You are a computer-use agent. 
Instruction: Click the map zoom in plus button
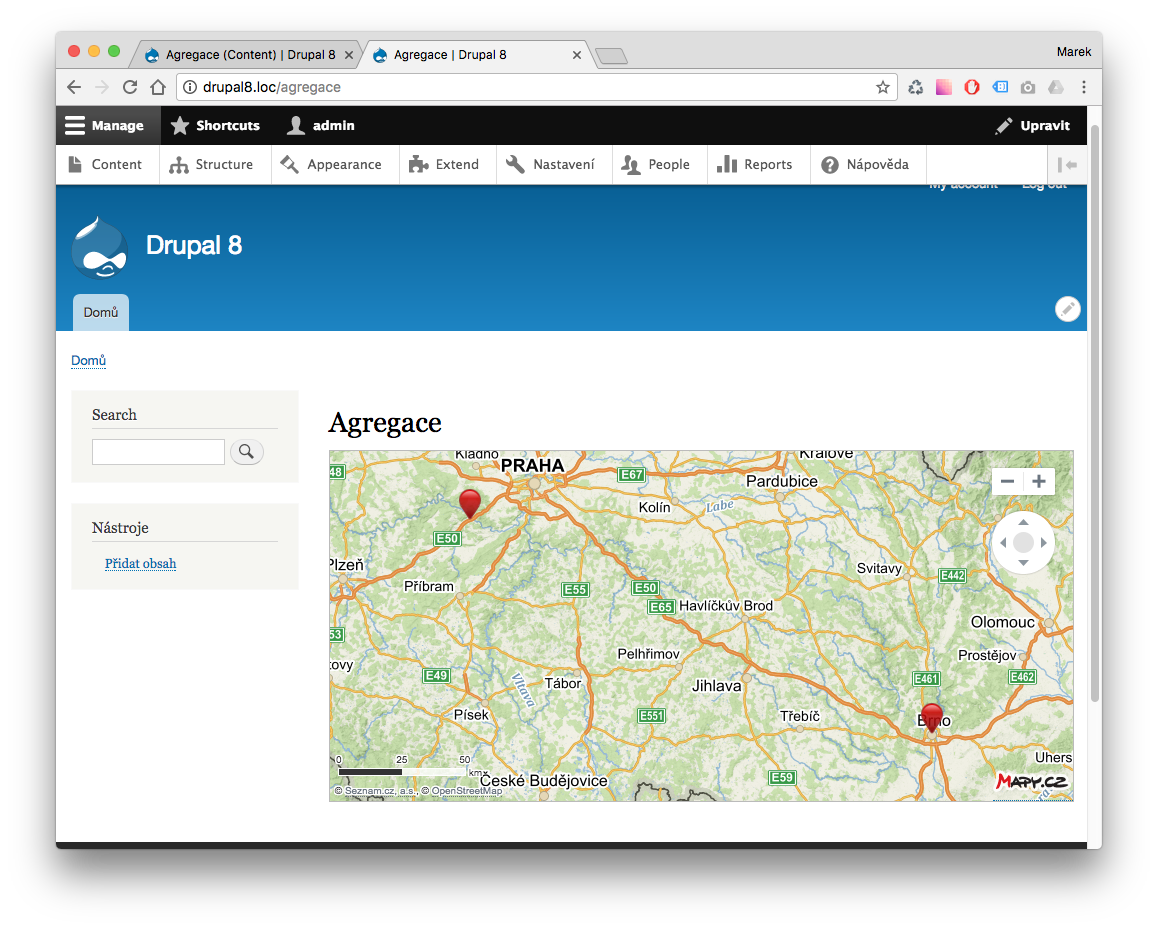pos(1039,482)
